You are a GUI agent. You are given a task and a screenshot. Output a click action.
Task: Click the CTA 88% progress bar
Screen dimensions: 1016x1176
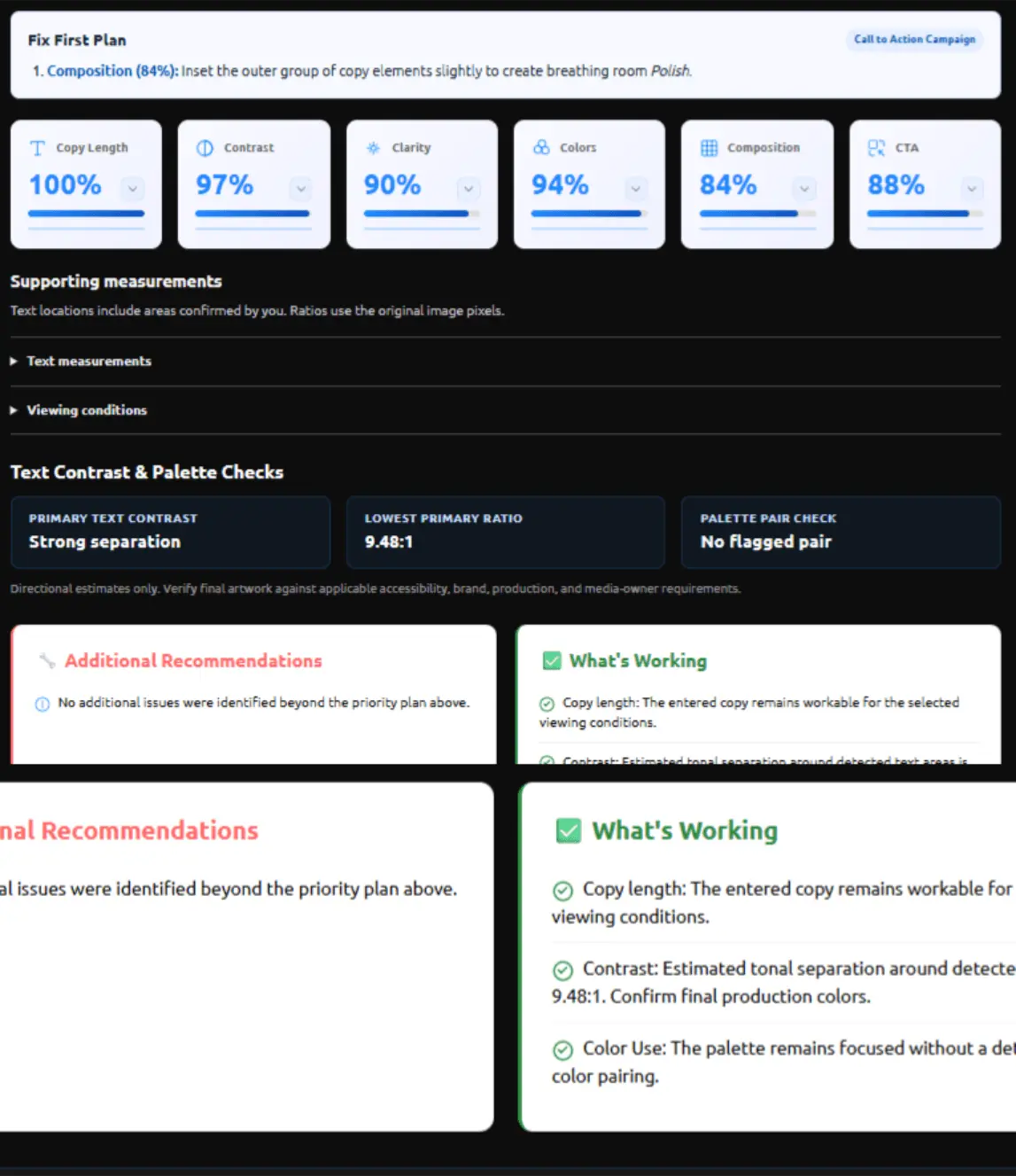925,214
